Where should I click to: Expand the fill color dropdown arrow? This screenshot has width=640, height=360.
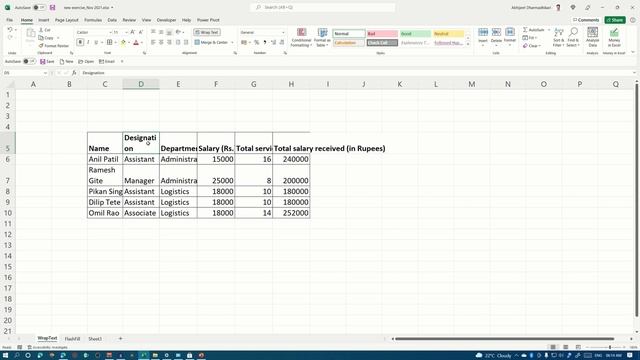pyautogui.click(x=129, y=42)
